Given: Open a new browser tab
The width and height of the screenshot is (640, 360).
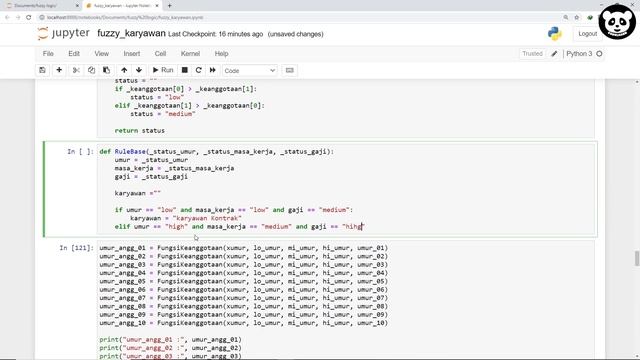Looking at the screenshot, I should [x=169, y=6].
